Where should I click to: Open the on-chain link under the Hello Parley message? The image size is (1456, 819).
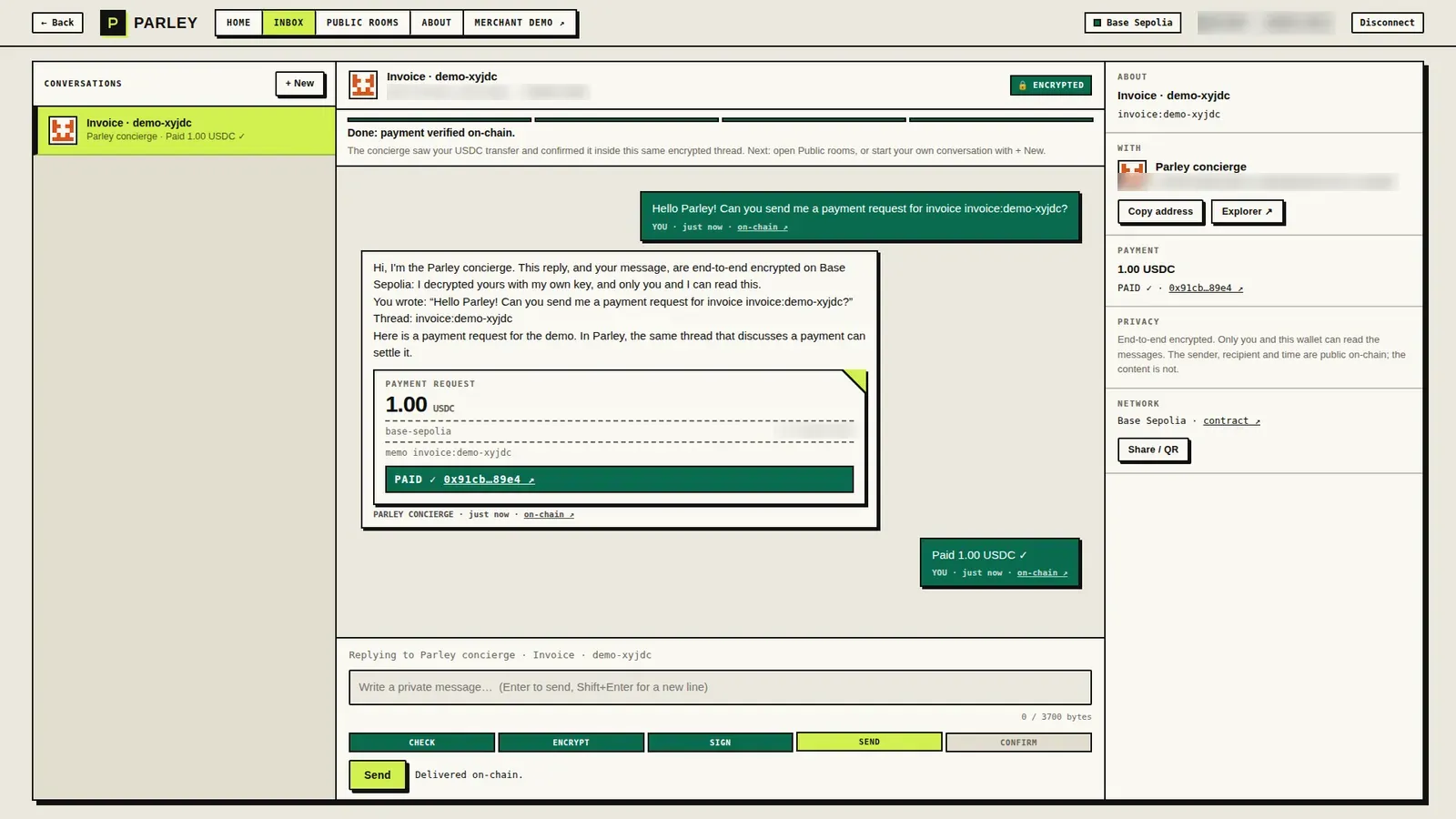763,227
